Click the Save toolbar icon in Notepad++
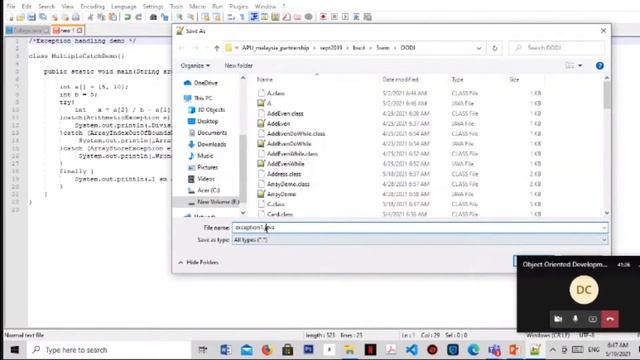Viewport: 640px width, 360px height. click(31, 17)
